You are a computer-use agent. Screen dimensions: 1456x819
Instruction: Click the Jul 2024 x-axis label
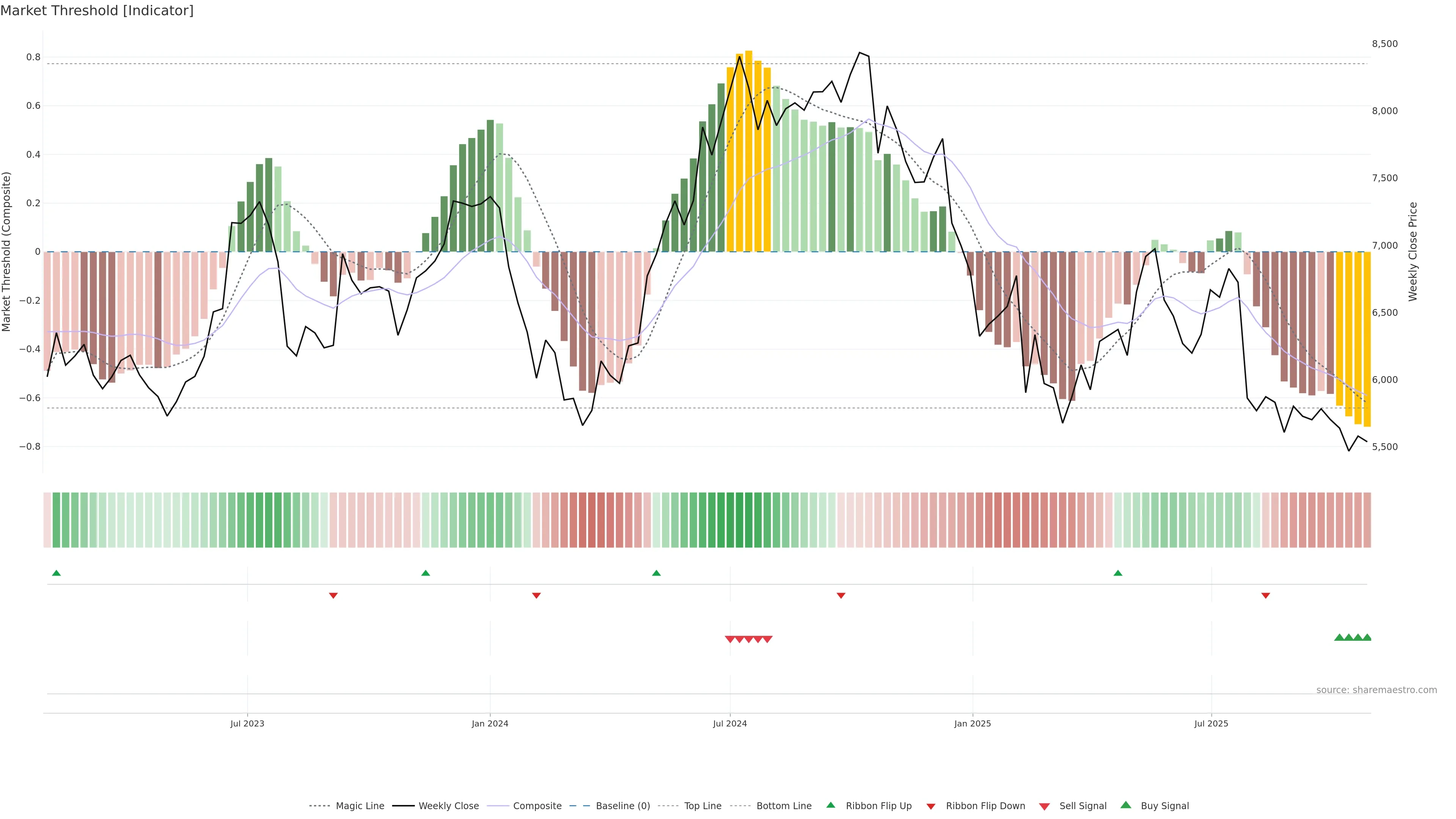click(x=730, y=723)
